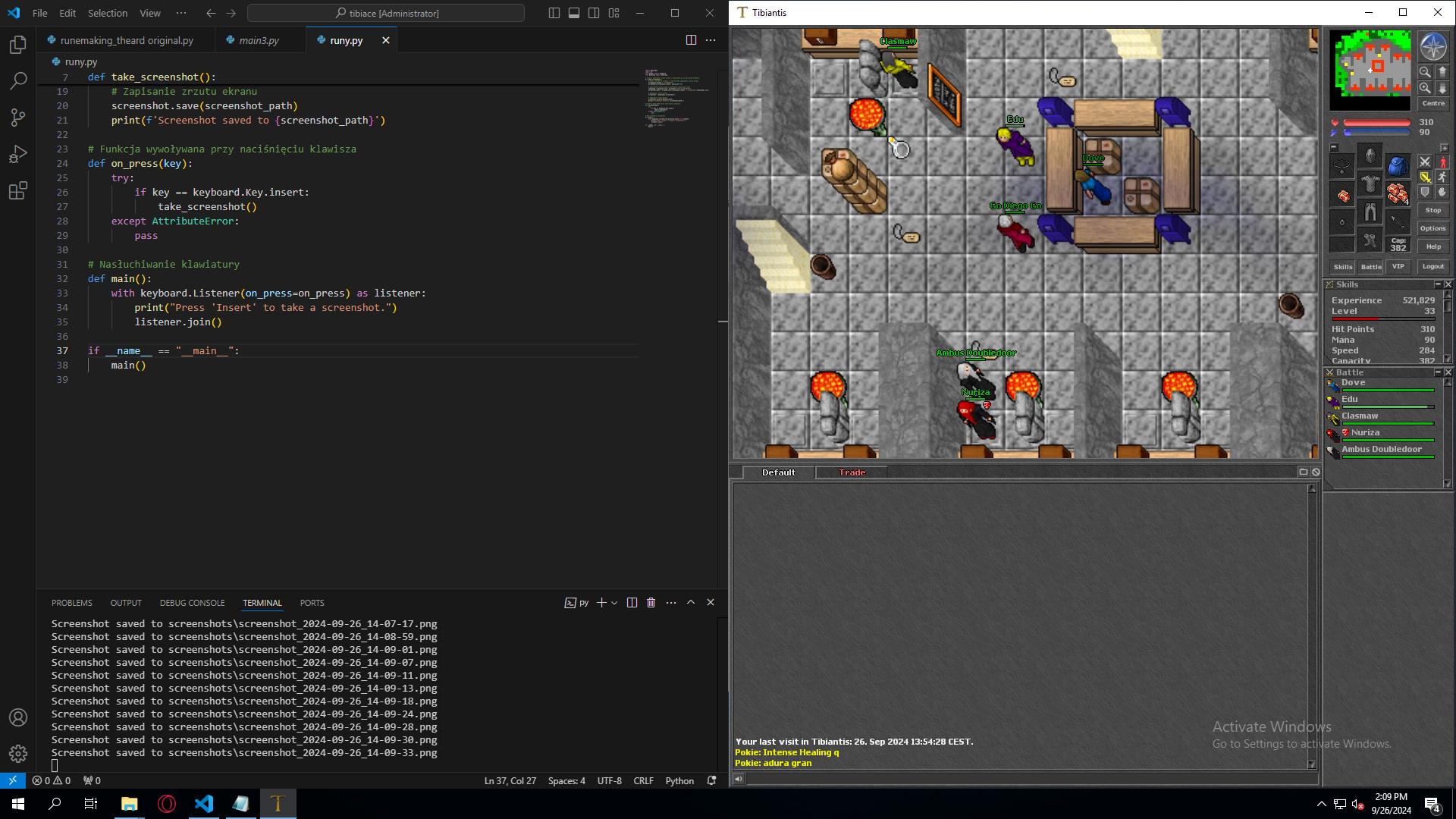
Task: Open the Selection menu
Action: (108, 13)
